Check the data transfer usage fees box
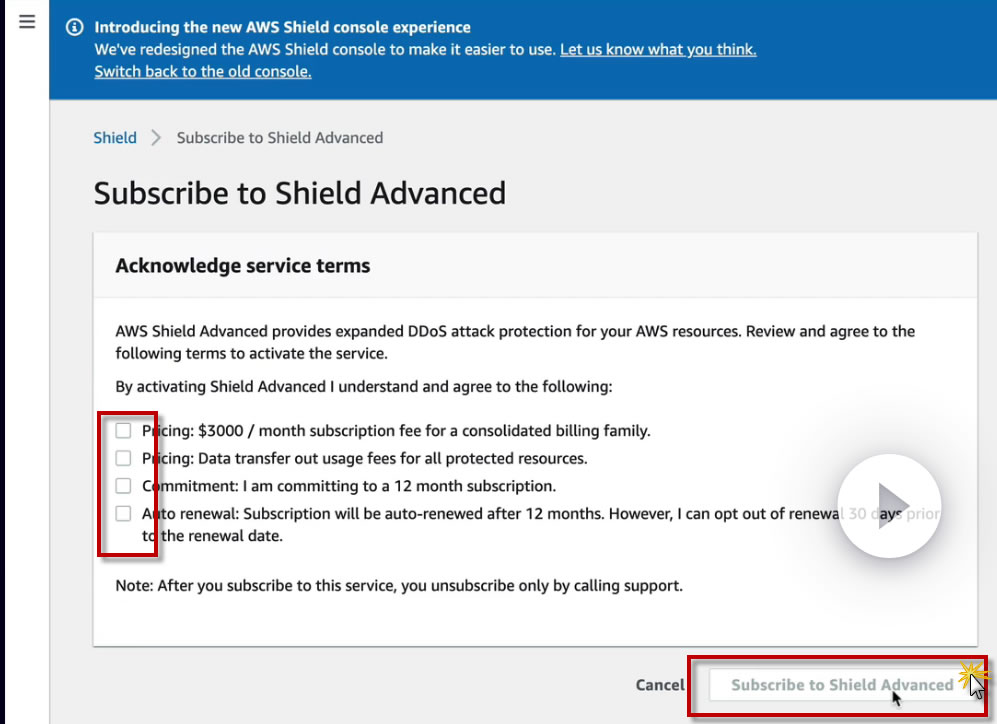The height and width of the screenshot is (724, 997). click(x=123, y=458)
